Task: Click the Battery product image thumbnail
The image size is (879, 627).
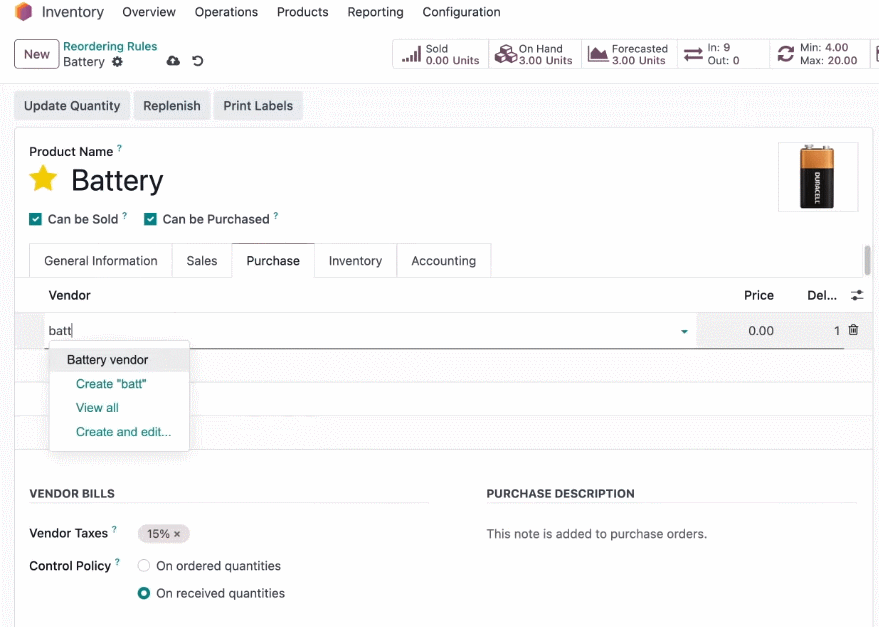Action: (817, 177)
